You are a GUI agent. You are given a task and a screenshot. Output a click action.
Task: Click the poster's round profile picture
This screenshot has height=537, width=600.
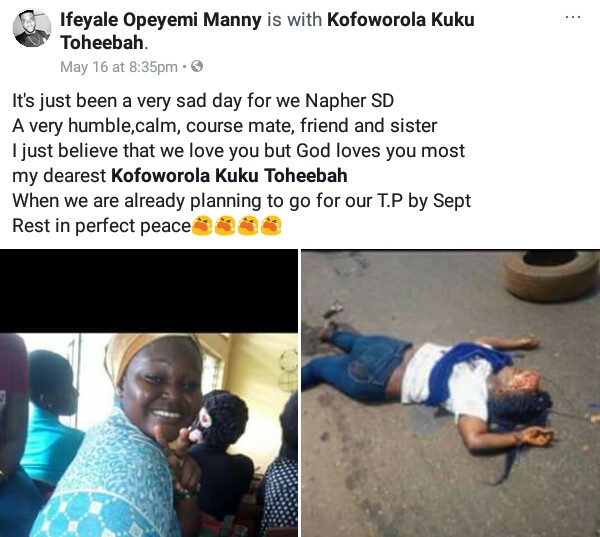tap(32, 30)
